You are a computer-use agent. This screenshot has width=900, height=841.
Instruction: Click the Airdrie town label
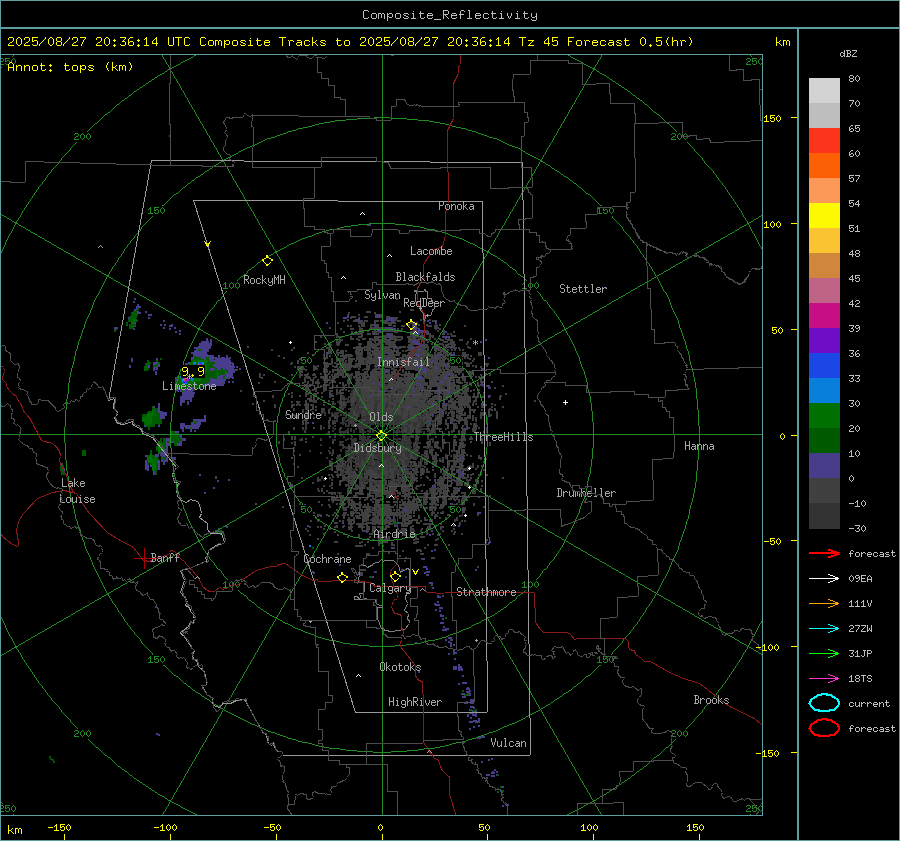tap(394, 534)
